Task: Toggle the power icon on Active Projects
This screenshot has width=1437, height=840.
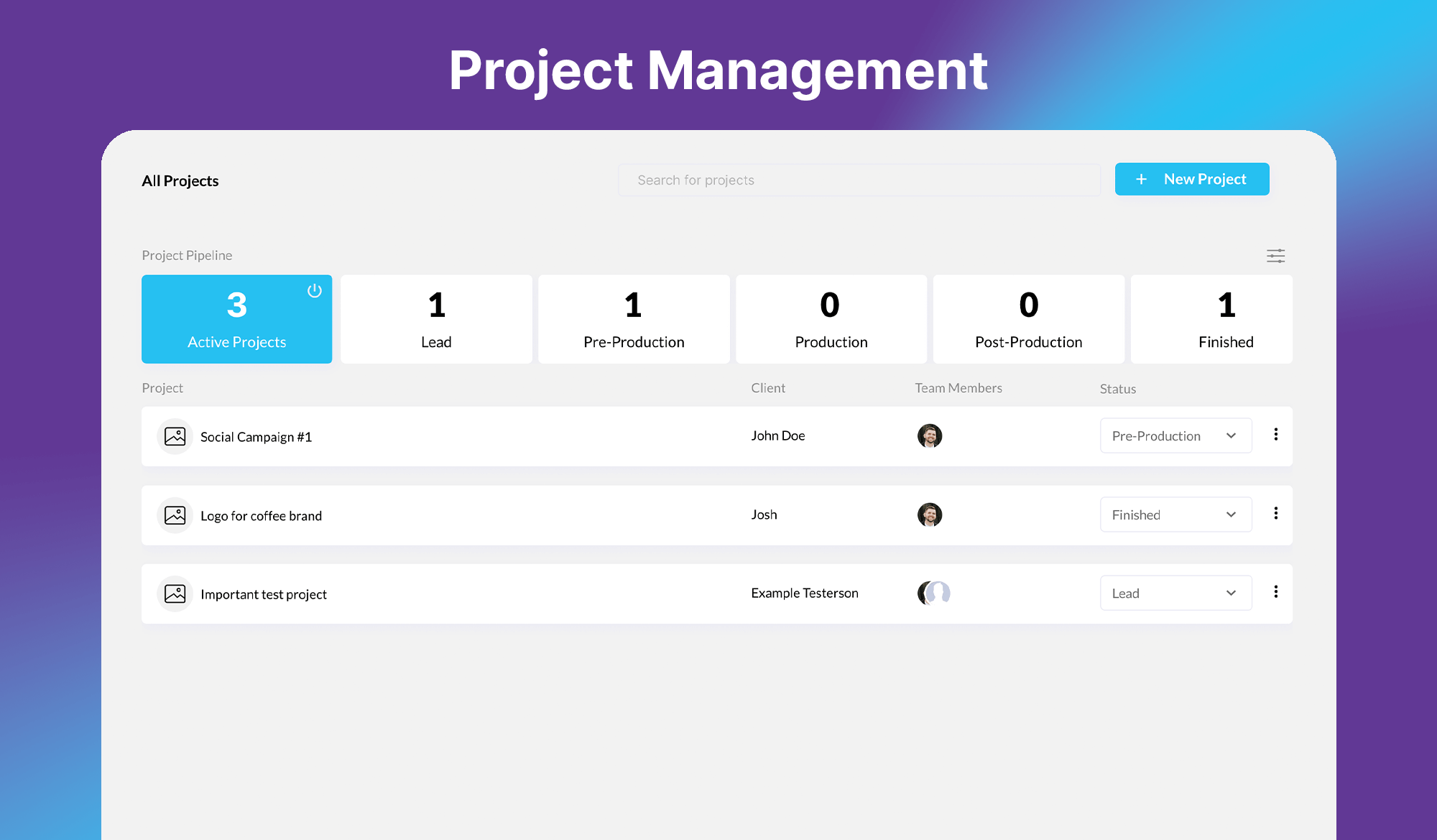Action: point(315,291)
